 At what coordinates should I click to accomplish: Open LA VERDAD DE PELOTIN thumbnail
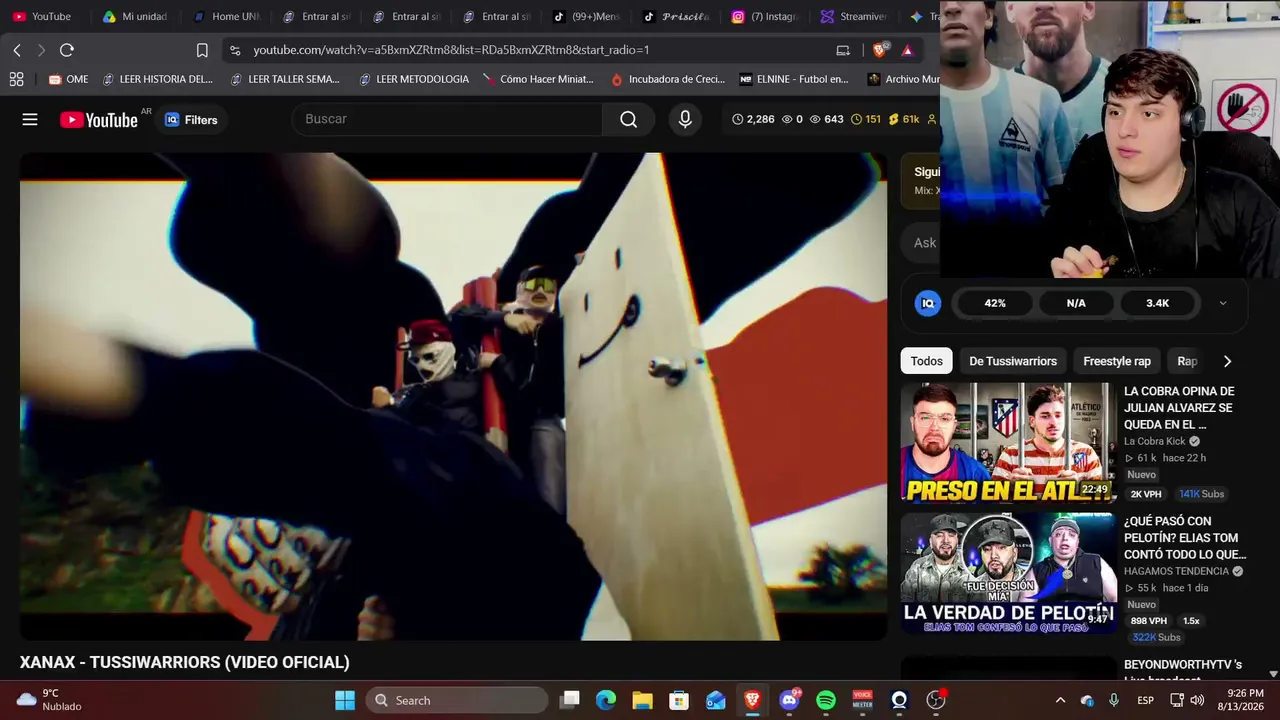[x=1008, y=573]
